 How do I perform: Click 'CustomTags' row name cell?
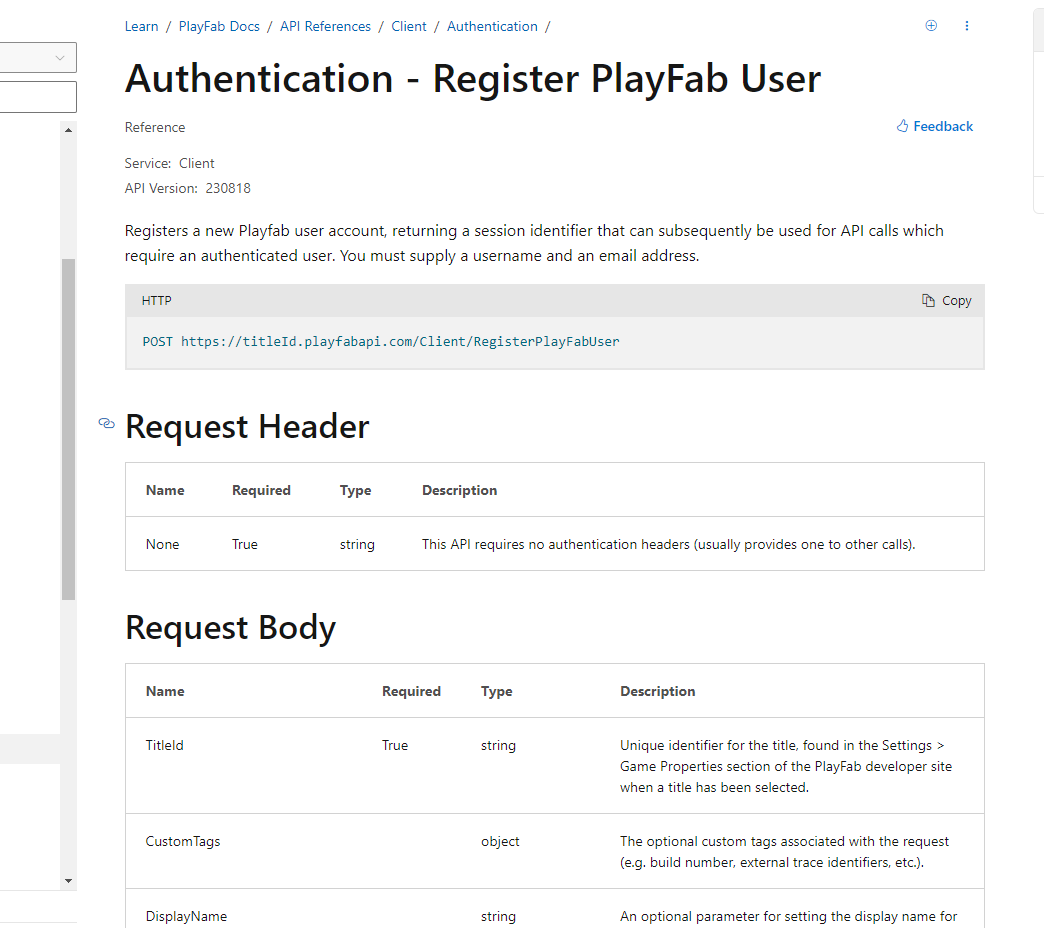coord(183,841)
